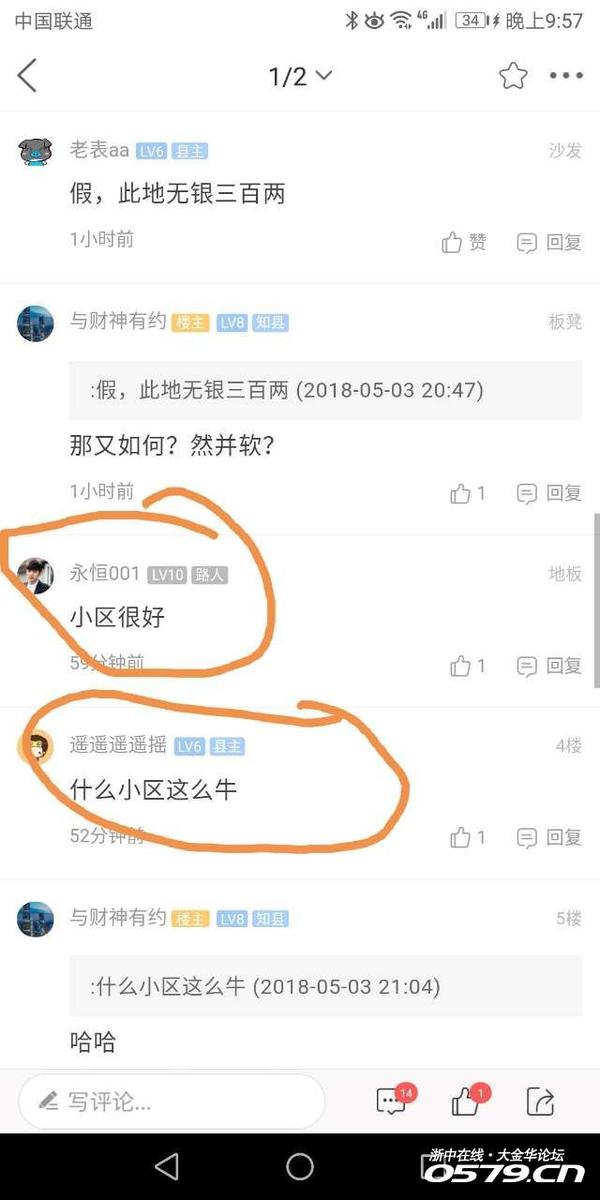
Task: Tap the quoted reply 什么小区这么牛 box
Action: click(325, 986)
